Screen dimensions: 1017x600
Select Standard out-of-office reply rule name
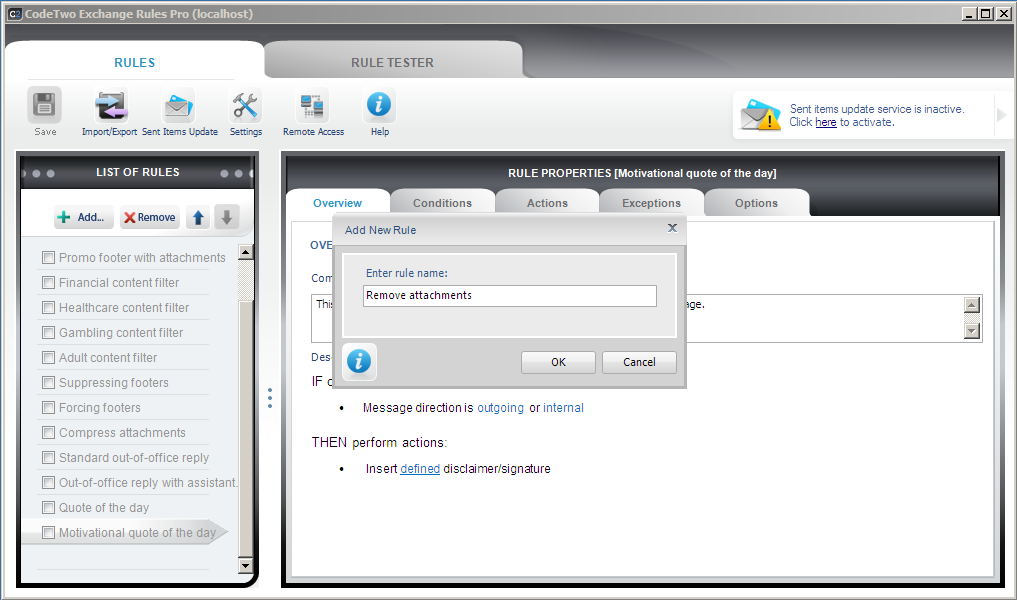coord(134,458)
